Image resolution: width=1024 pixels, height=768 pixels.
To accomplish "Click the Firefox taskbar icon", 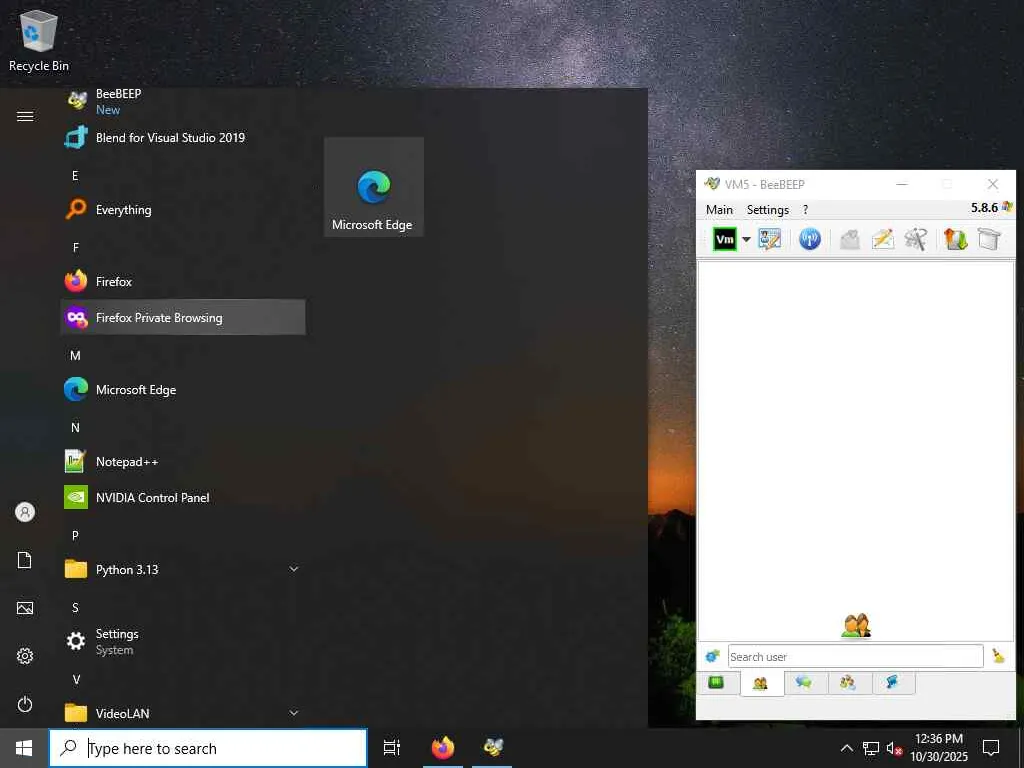I will 443,748.
